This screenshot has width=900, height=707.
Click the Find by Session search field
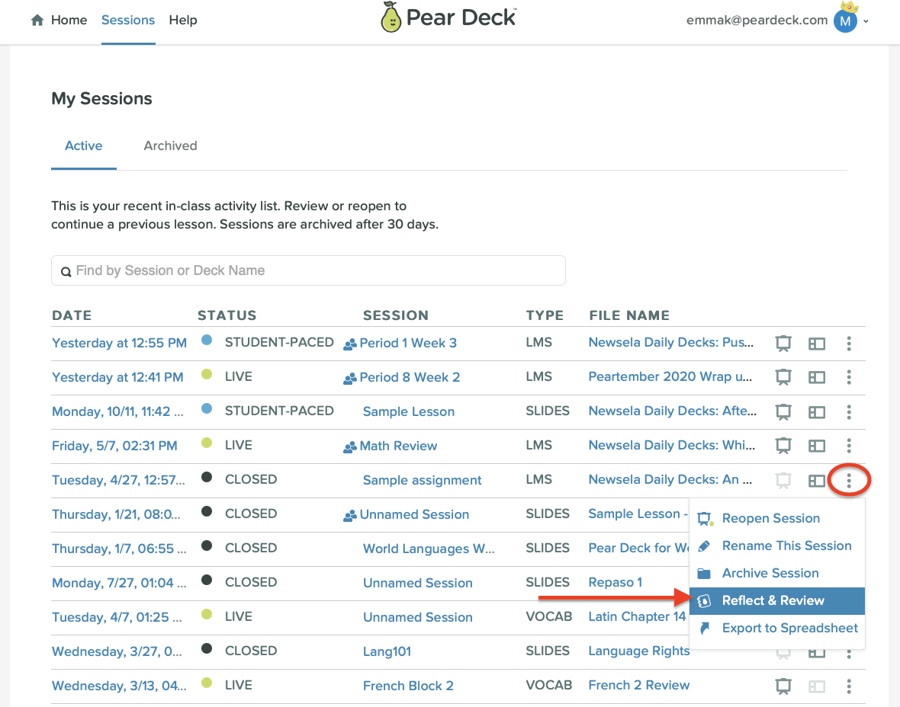308,271
